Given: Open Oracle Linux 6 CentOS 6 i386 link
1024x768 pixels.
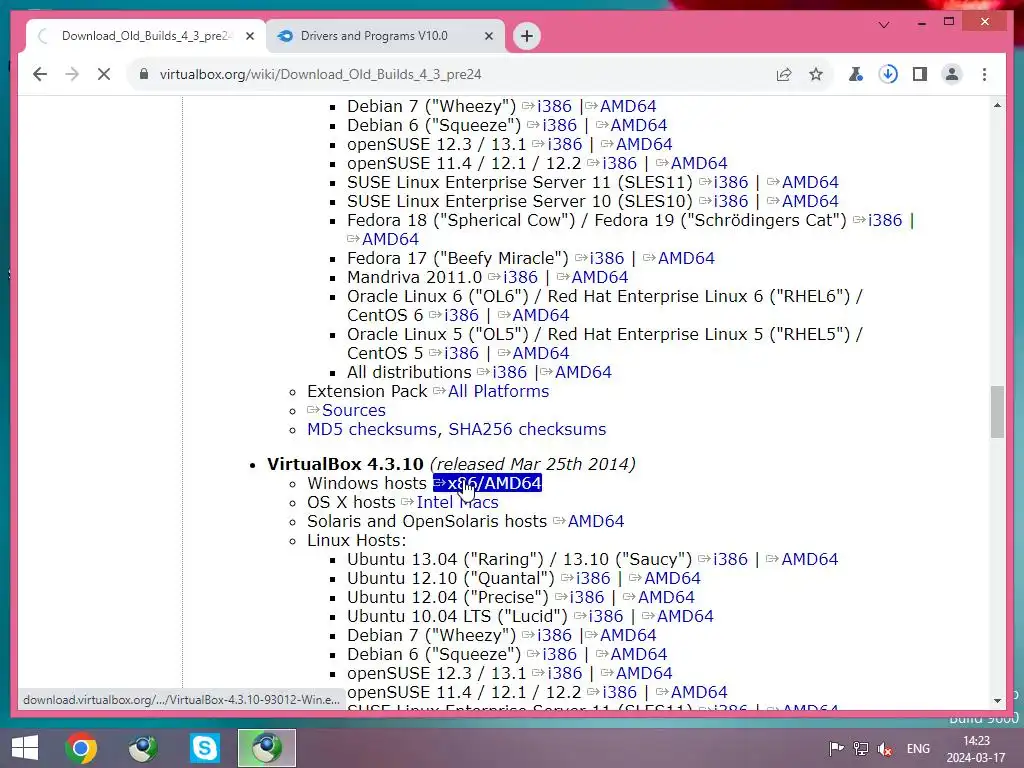Looking at the screenshot, I should pyautogui.click(x=454, y=315).
